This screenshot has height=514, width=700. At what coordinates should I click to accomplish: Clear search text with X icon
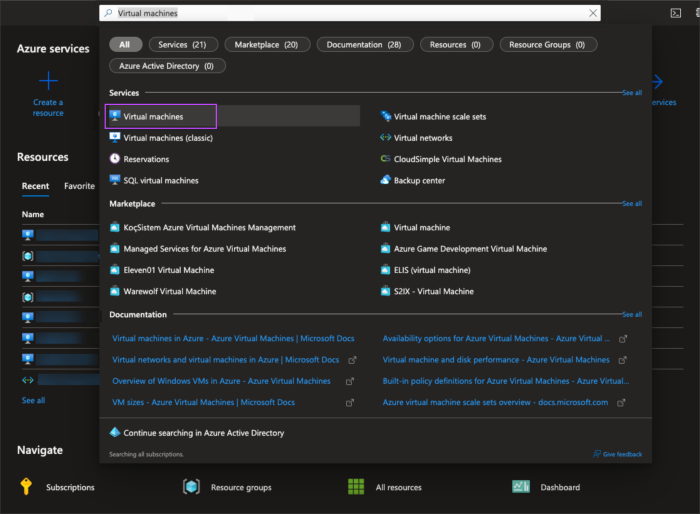click(x=593, y=13)
